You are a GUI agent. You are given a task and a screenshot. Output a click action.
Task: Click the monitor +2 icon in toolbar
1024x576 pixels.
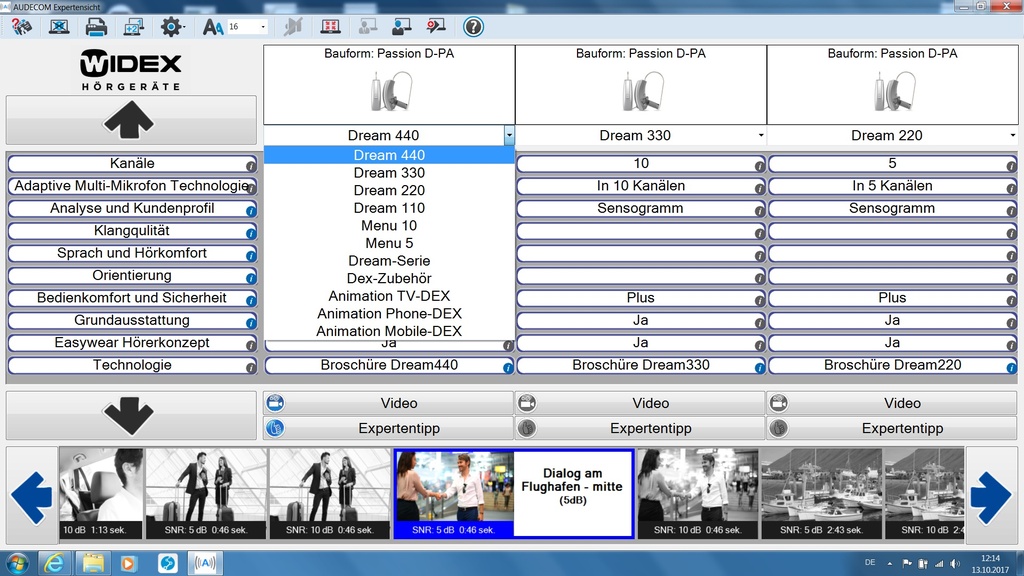point(133,27)
